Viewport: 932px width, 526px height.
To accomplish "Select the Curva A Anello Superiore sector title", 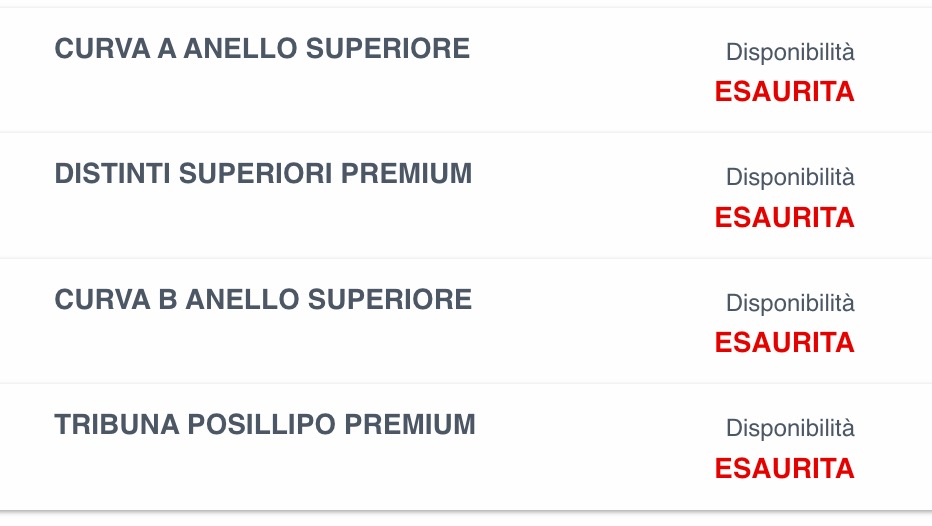I will [262, 48].
